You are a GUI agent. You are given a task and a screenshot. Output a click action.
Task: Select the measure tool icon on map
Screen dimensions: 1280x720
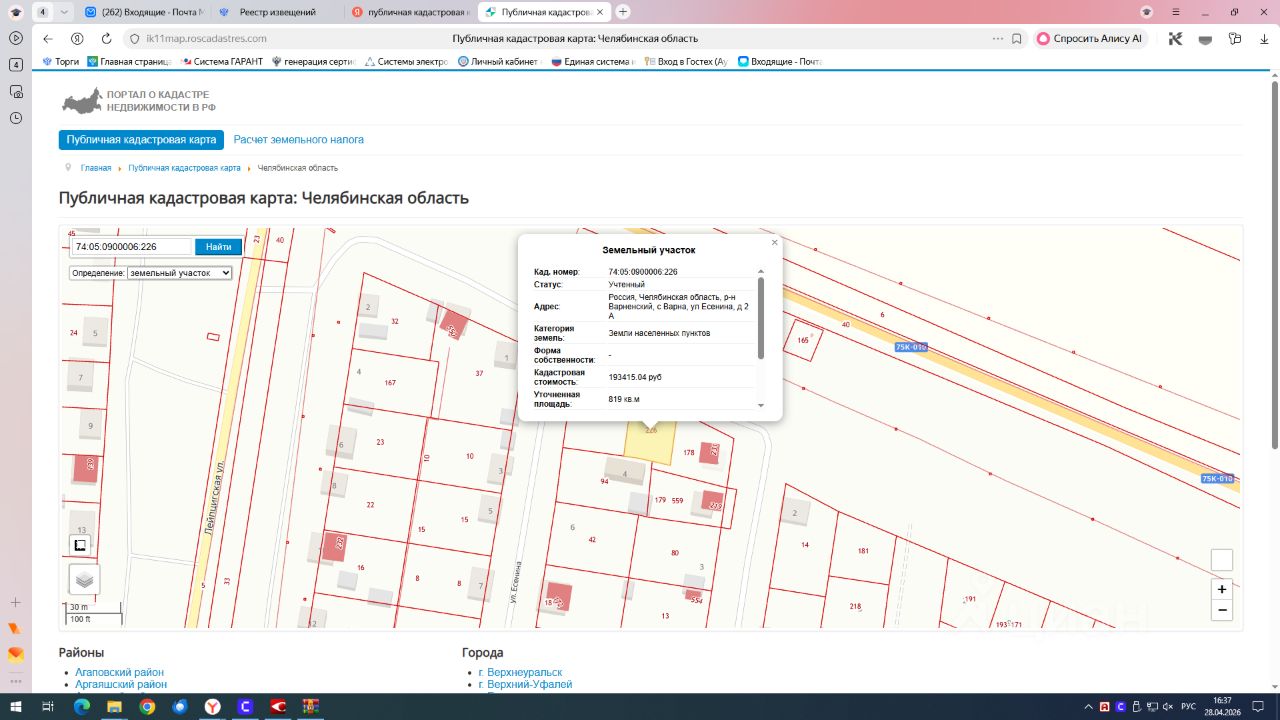pos(81,545)
